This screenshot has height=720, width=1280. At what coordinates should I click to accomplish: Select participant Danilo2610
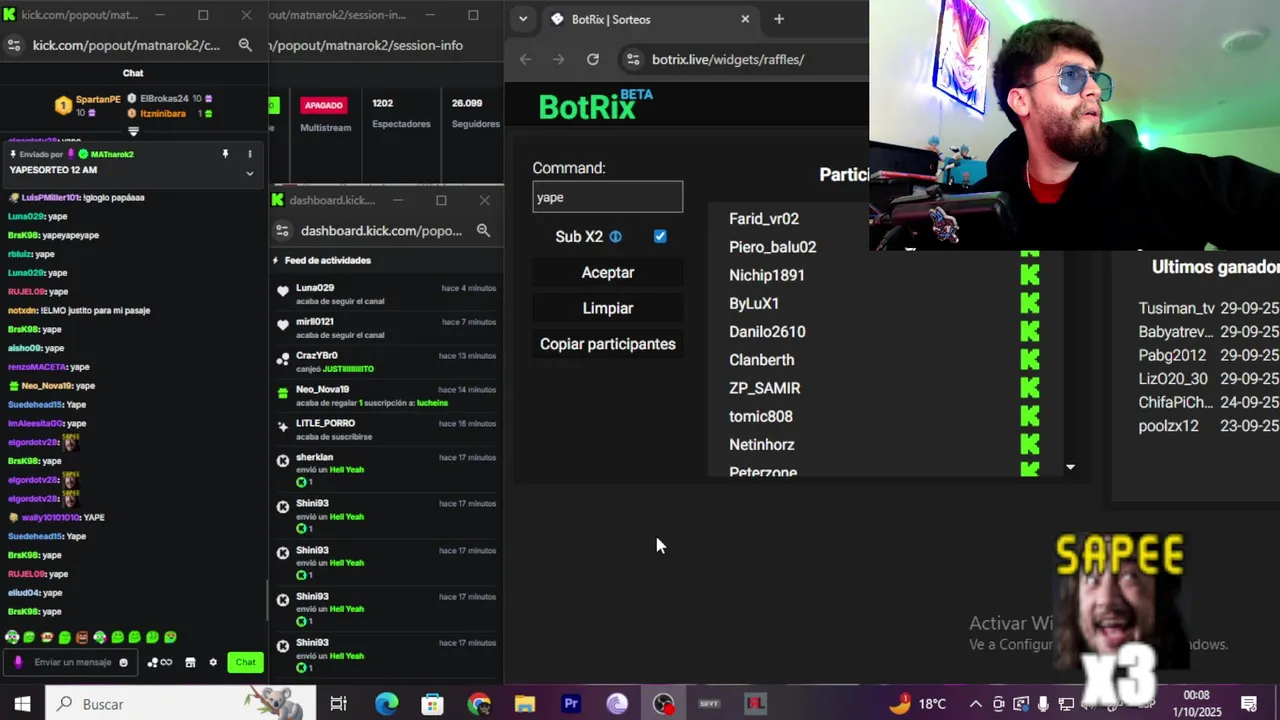tap(767, 331)
